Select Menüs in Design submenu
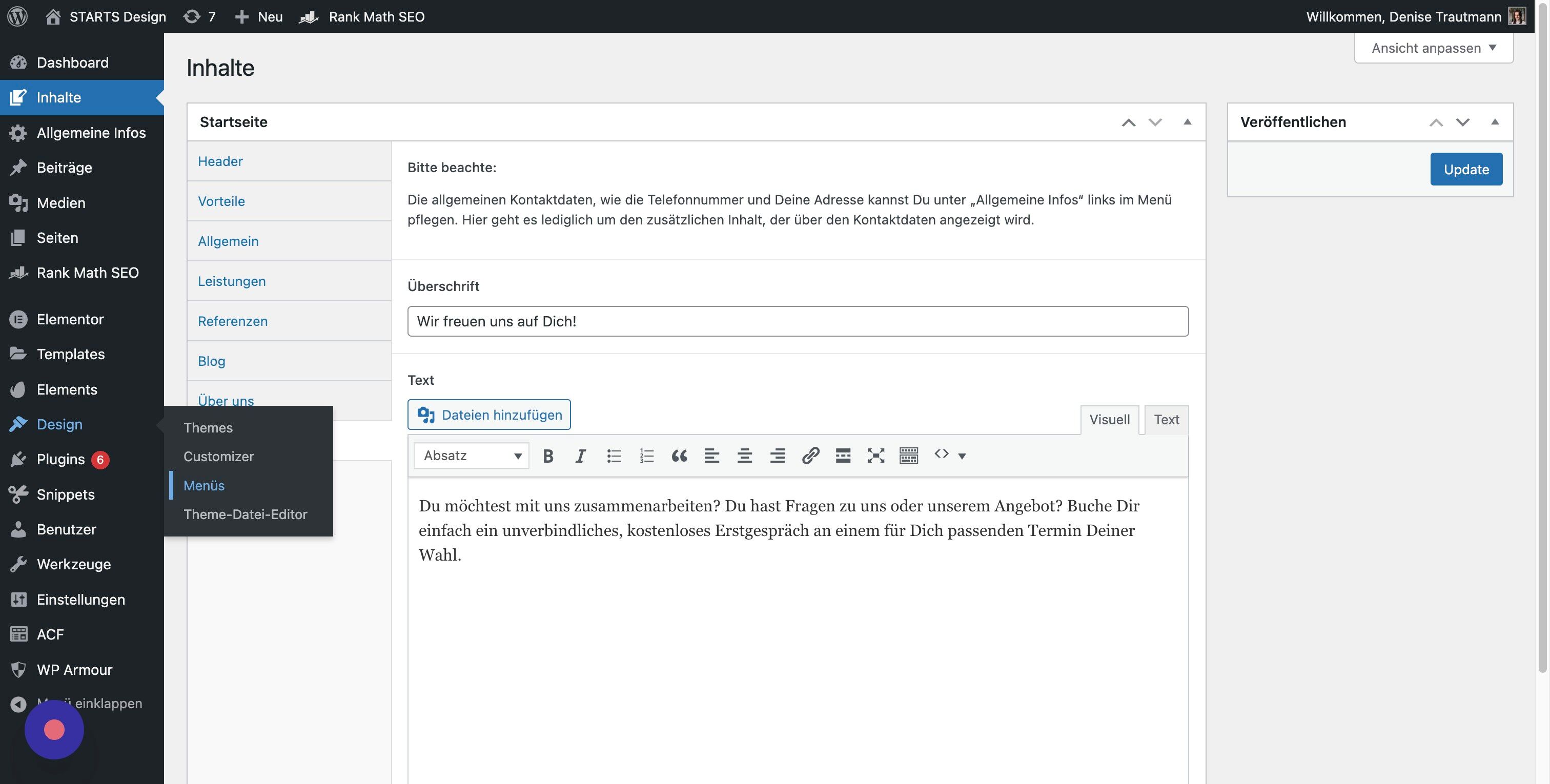 (248, 486)
